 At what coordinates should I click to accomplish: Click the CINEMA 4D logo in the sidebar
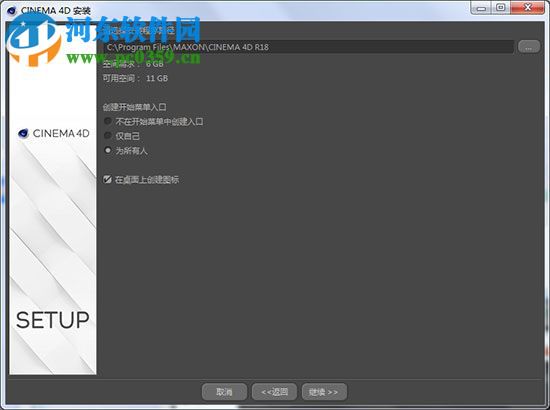(x=54, y=133)
